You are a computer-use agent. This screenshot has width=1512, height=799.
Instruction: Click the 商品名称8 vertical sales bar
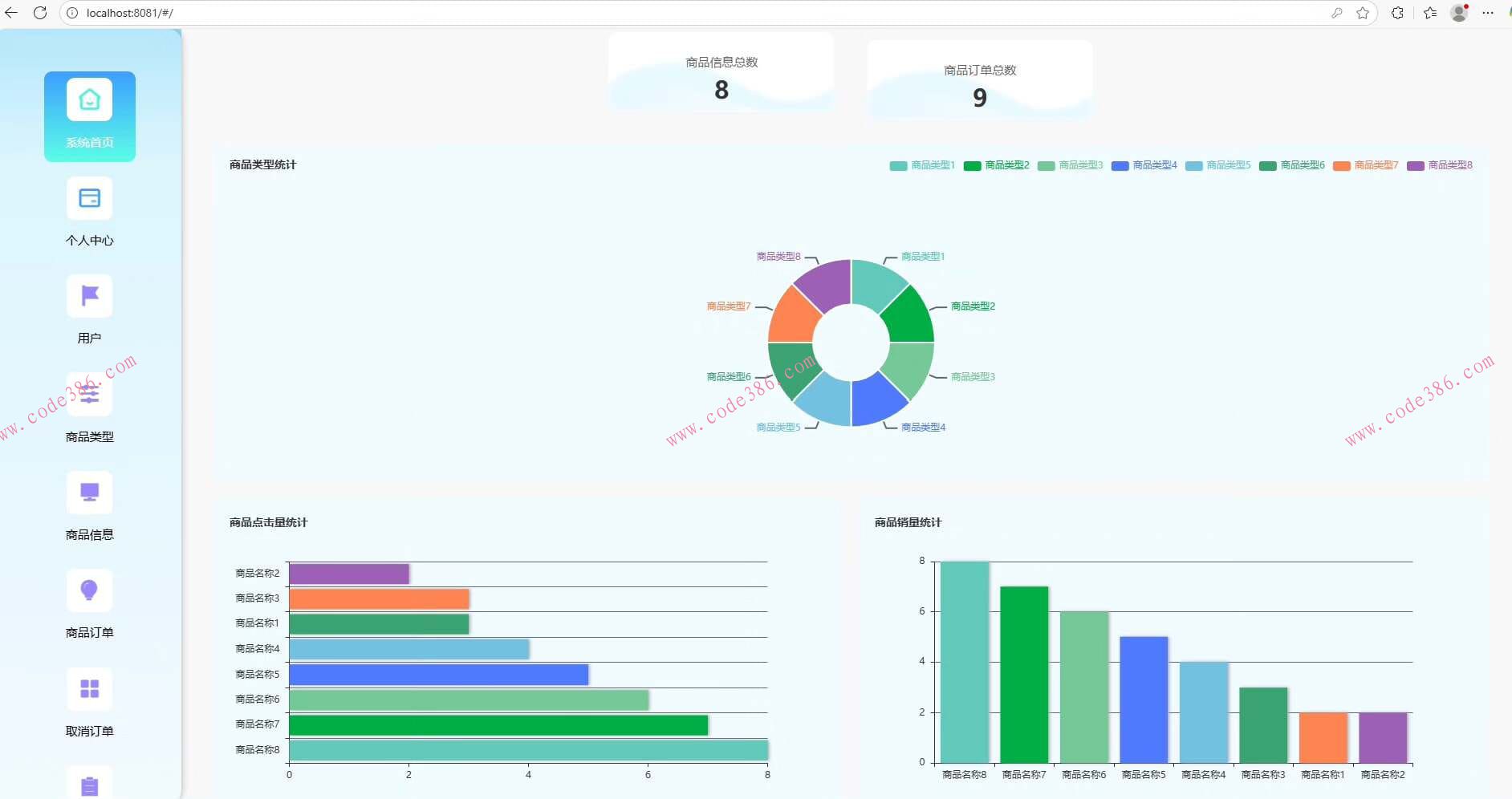(x=965, y=662)
